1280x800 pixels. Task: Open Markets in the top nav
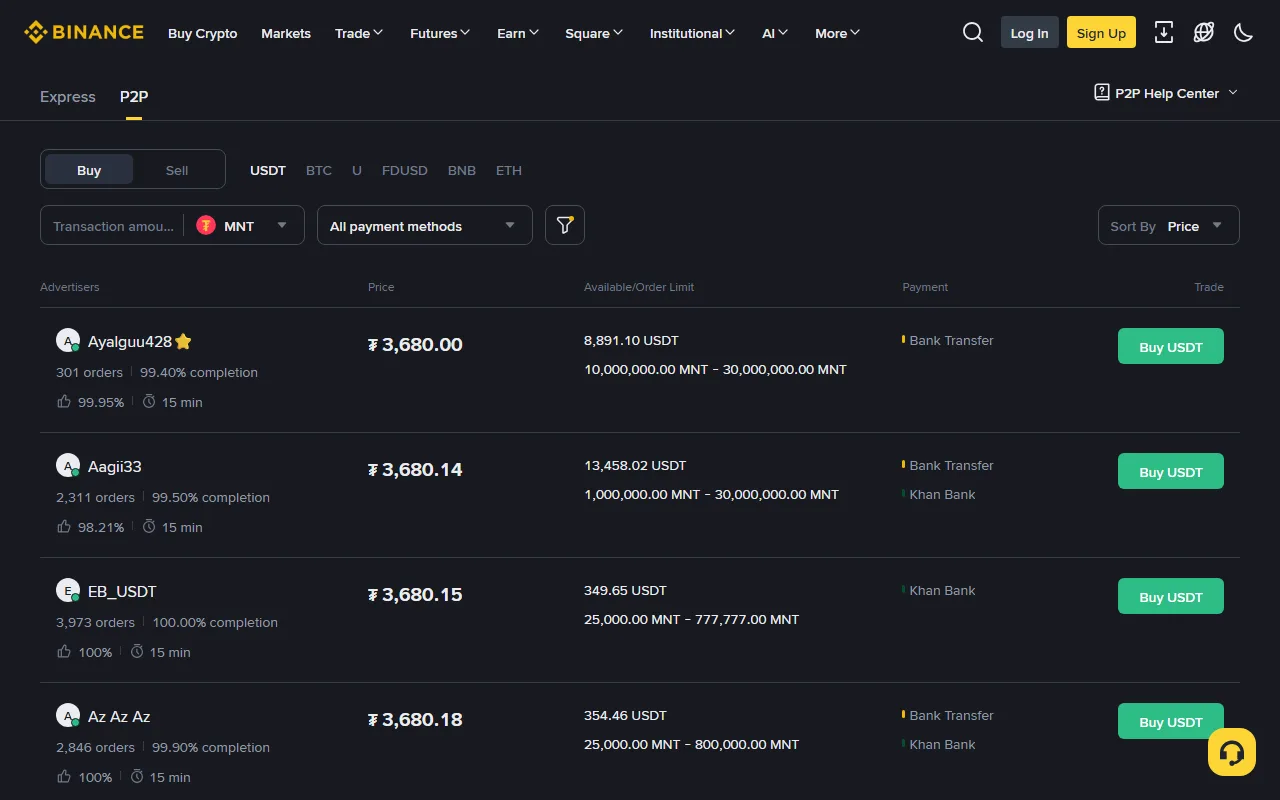pos(286,33)
